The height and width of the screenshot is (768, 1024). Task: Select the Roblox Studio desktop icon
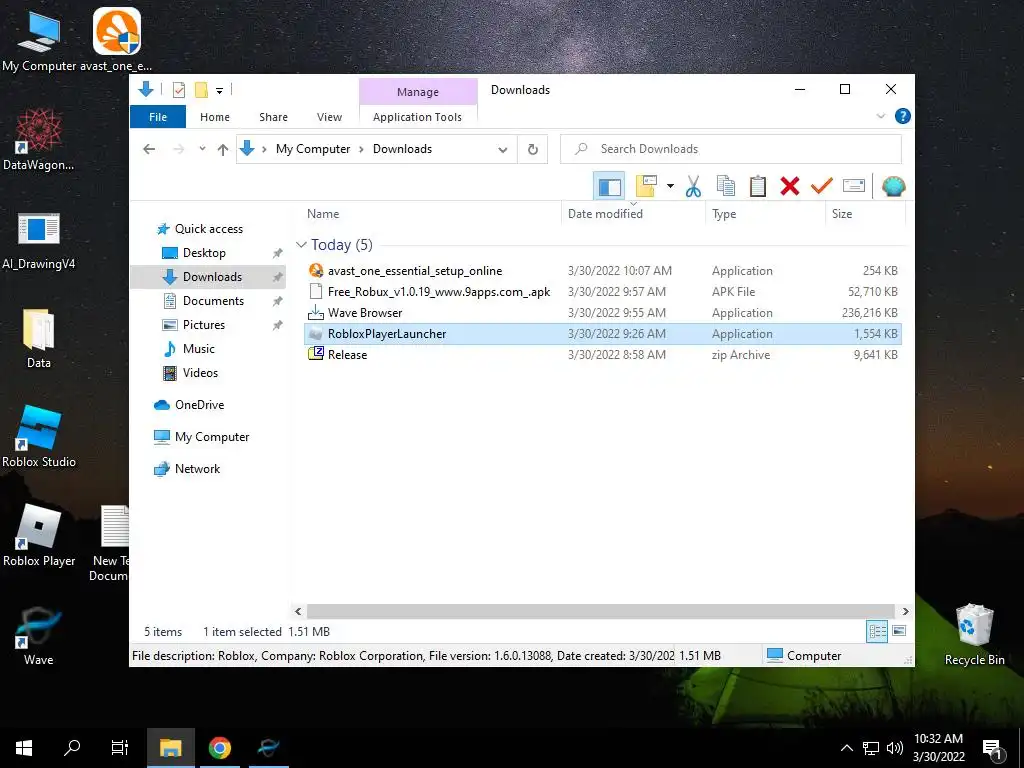[x=39, y=437]
